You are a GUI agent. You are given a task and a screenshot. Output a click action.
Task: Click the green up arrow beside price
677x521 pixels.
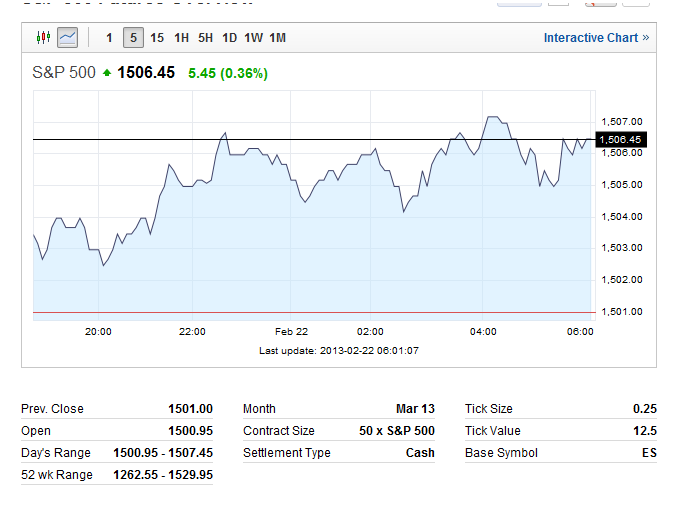(x=106, y=72)
